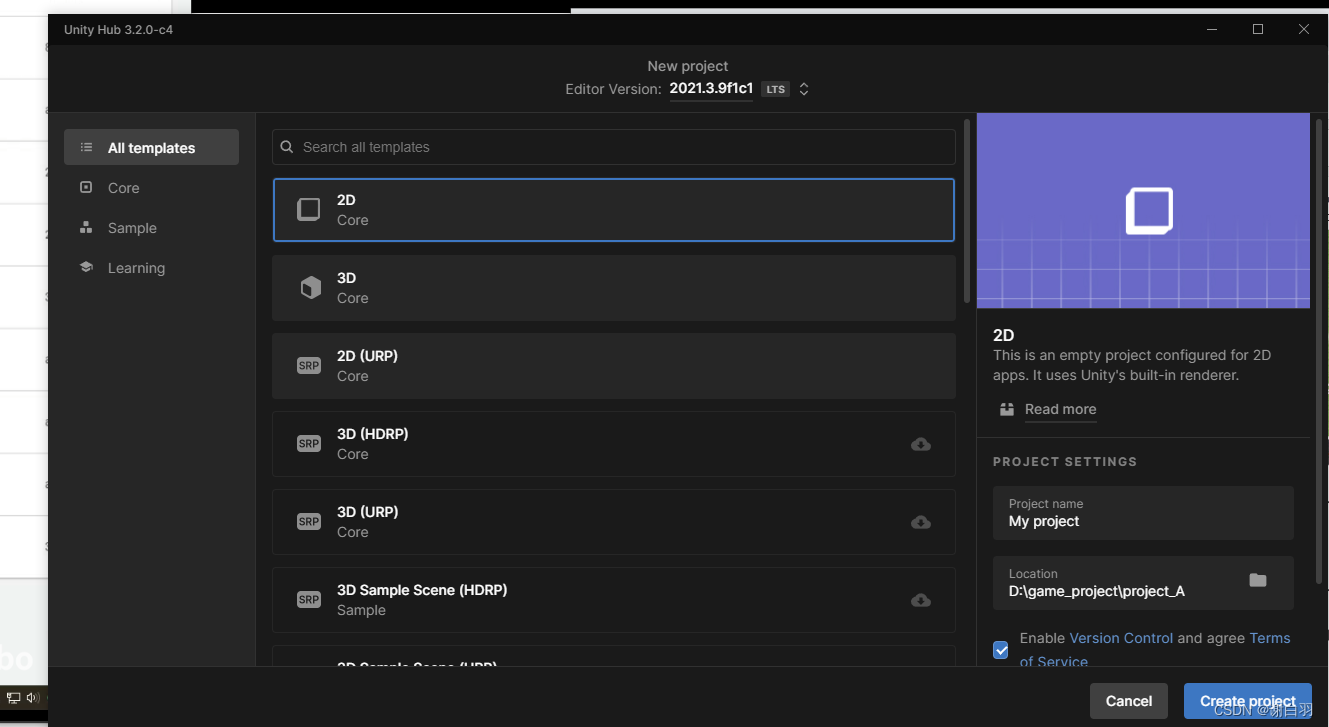
Task: Minimize the Unity Hub window
Action: click(1212, 29)
